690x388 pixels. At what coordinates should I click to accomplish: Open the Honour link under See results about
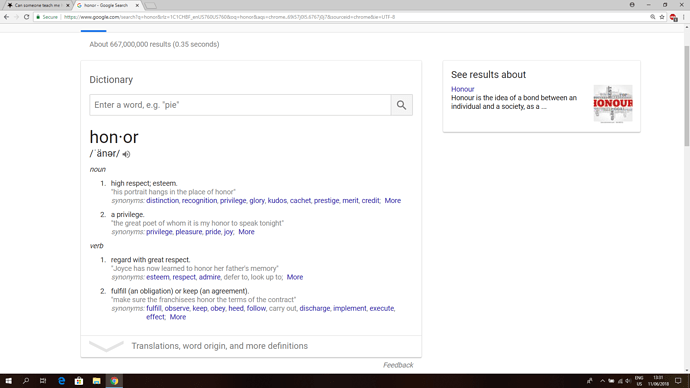click(x=462, y=89)
